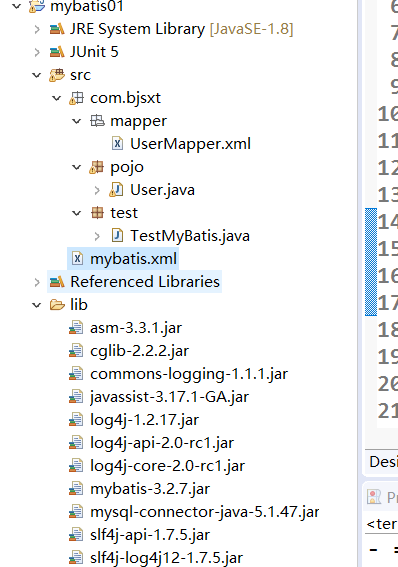
Task: Select slf4j-api-1.7.5.jar
Action: [x=150, y=535]
